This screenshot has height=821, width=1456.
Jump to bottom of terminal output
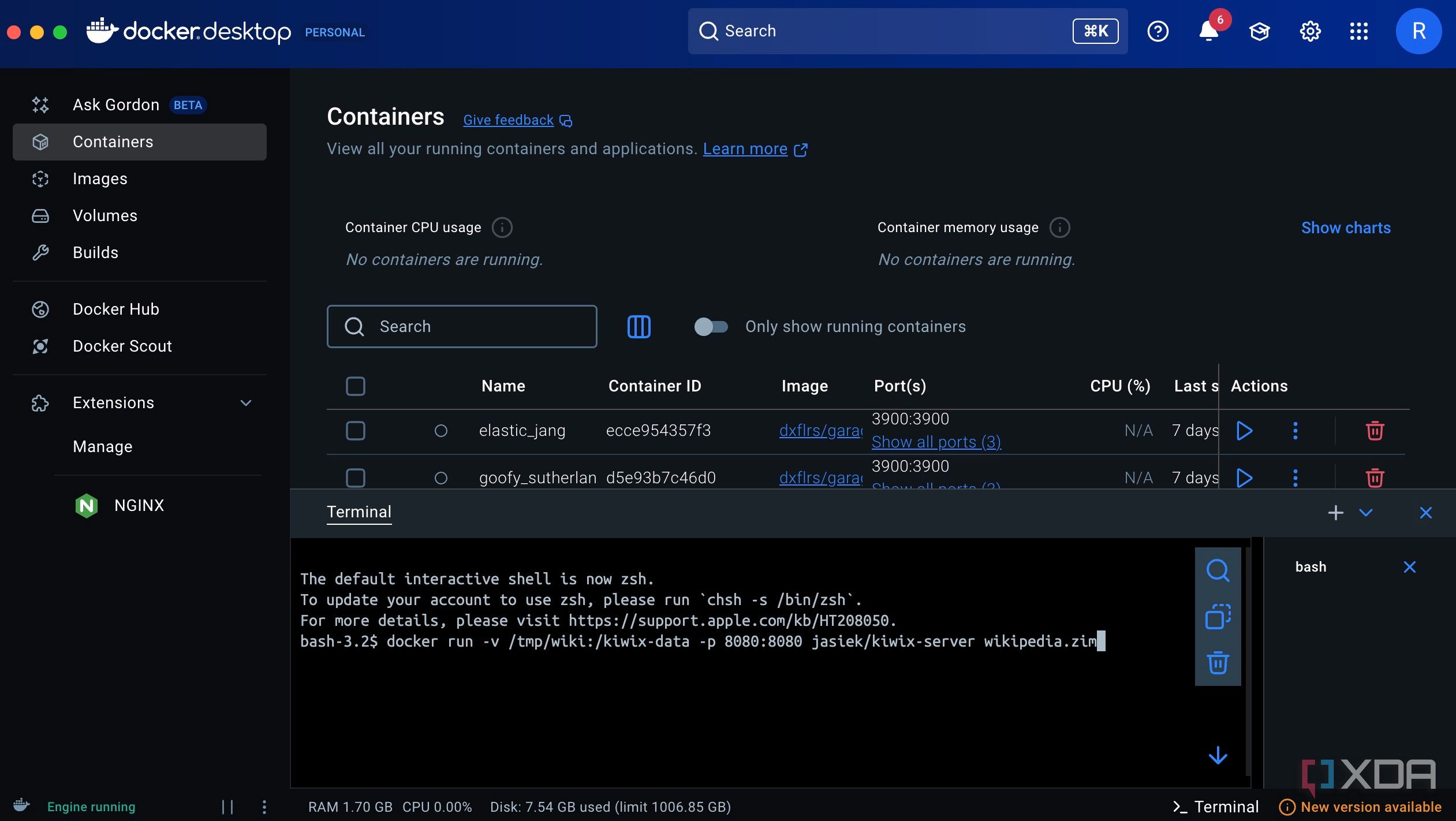pos(1218,755)
